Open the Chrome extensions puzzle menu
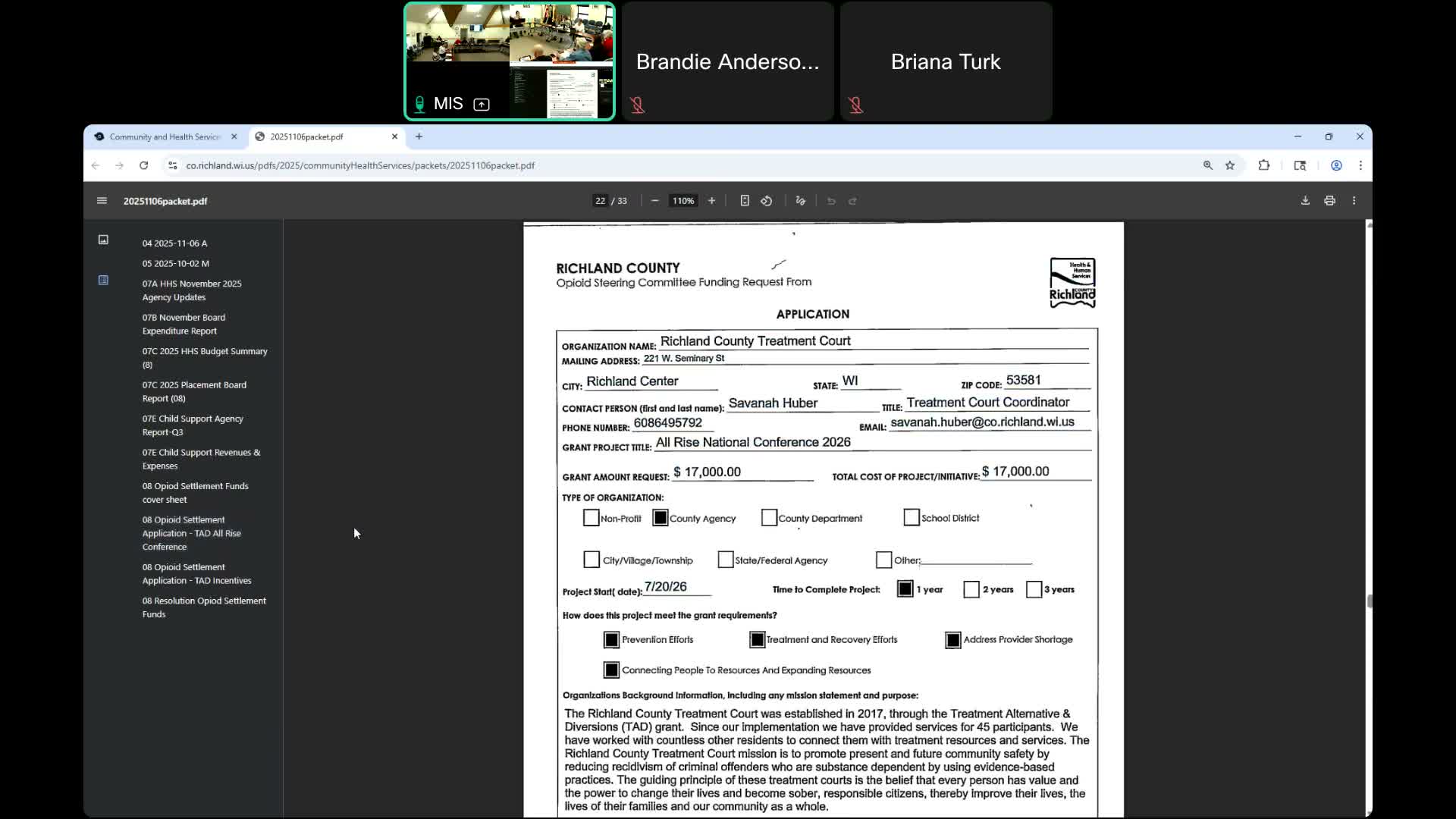The height and width of the screenshot is (819, 1456). [1263, 165]
